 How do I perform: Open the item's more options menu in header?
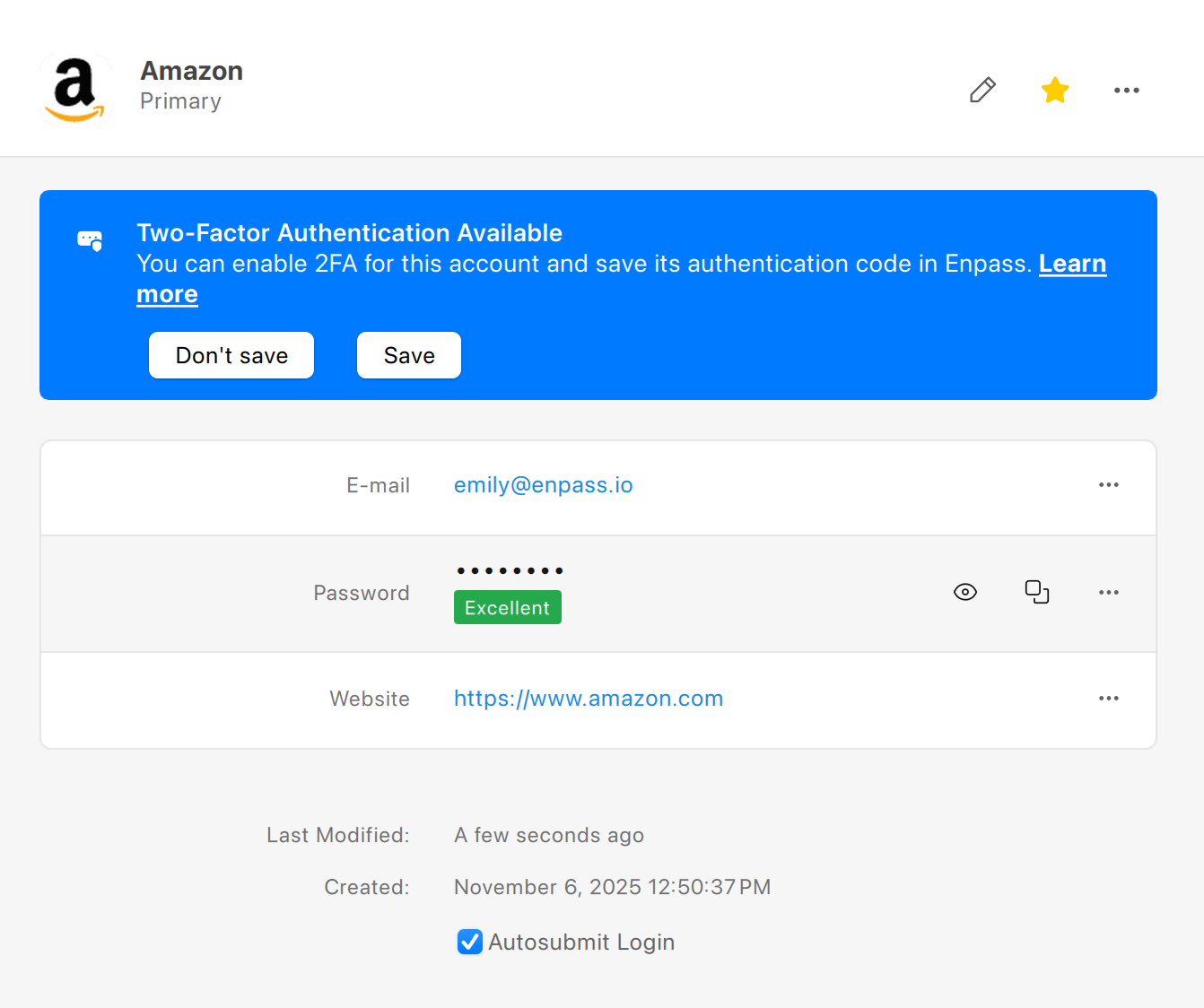click(1127, 90)
